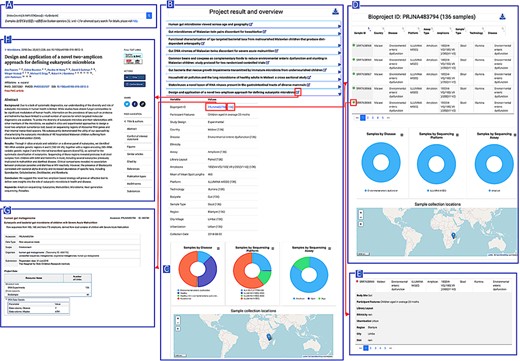
Task: Open the 'Samples by Disease' chart menu in panel C
Action: click(218, 248)
